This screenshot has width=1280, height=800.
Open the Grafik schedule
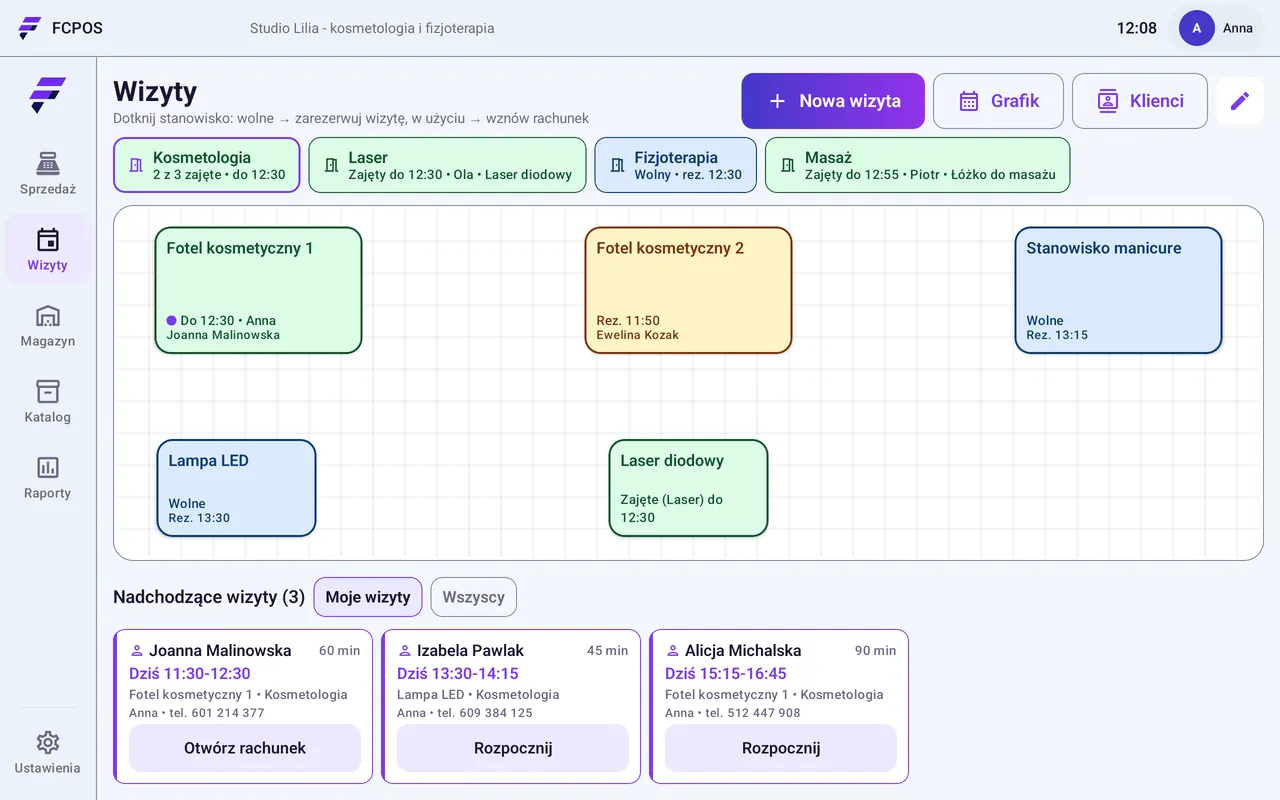click(998, 101)
